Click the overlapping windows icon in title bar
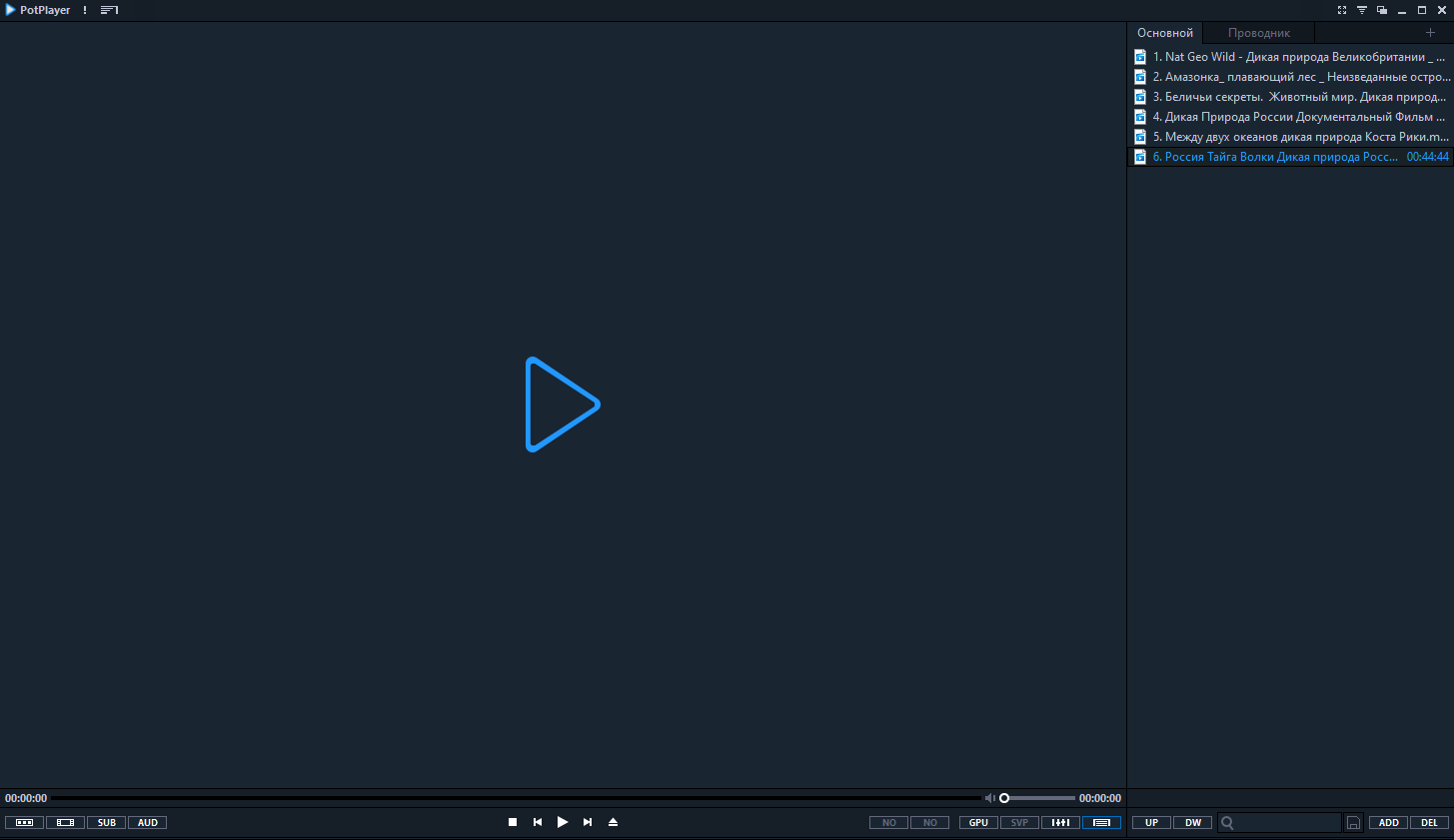The width and height of the screenshot is (1454, 840). pyautogui.click(x=1382, y=10)
